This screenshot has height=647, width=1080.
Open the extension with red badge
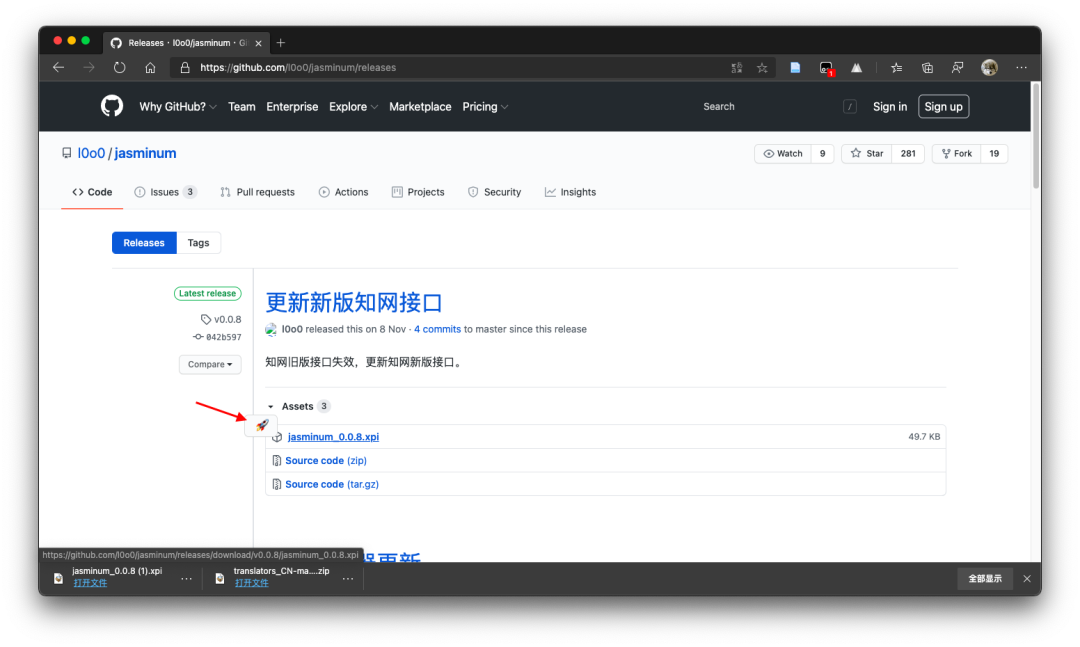[826, 68]
